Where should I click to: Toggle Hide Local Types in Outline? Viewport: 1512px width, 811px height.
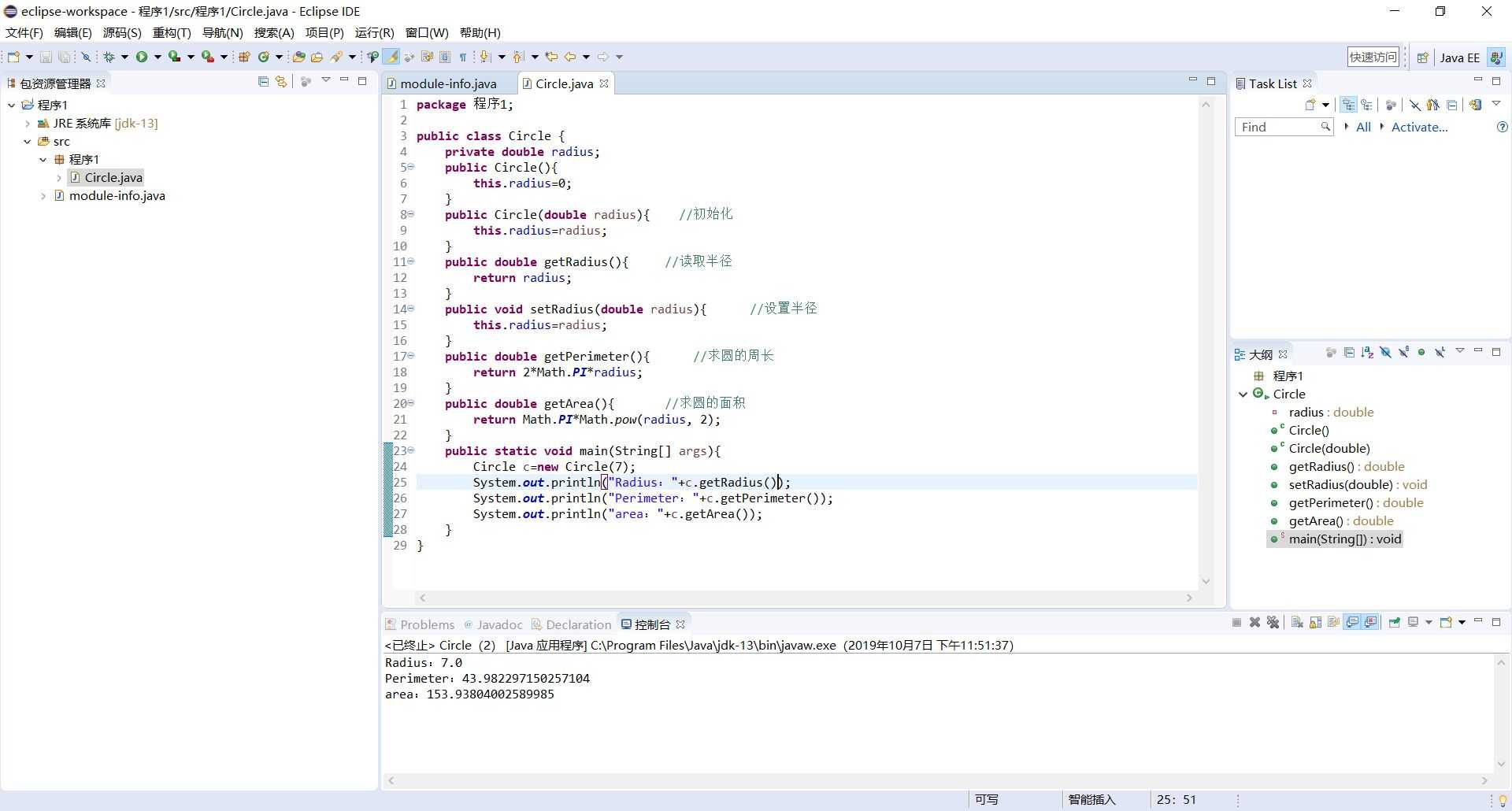pyautogui.click(x=1440, y=353)
